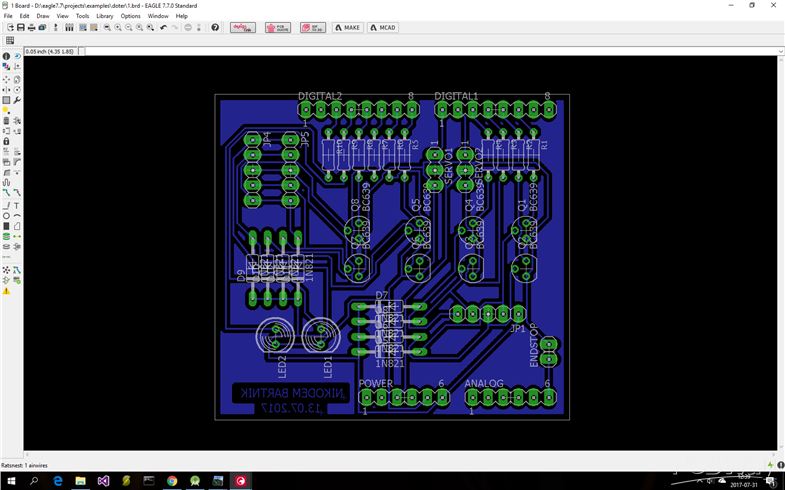The height and width of the screenshot is (490, 785).
Task: Click the Grid settings icon
Action: (x=10, y=41)
